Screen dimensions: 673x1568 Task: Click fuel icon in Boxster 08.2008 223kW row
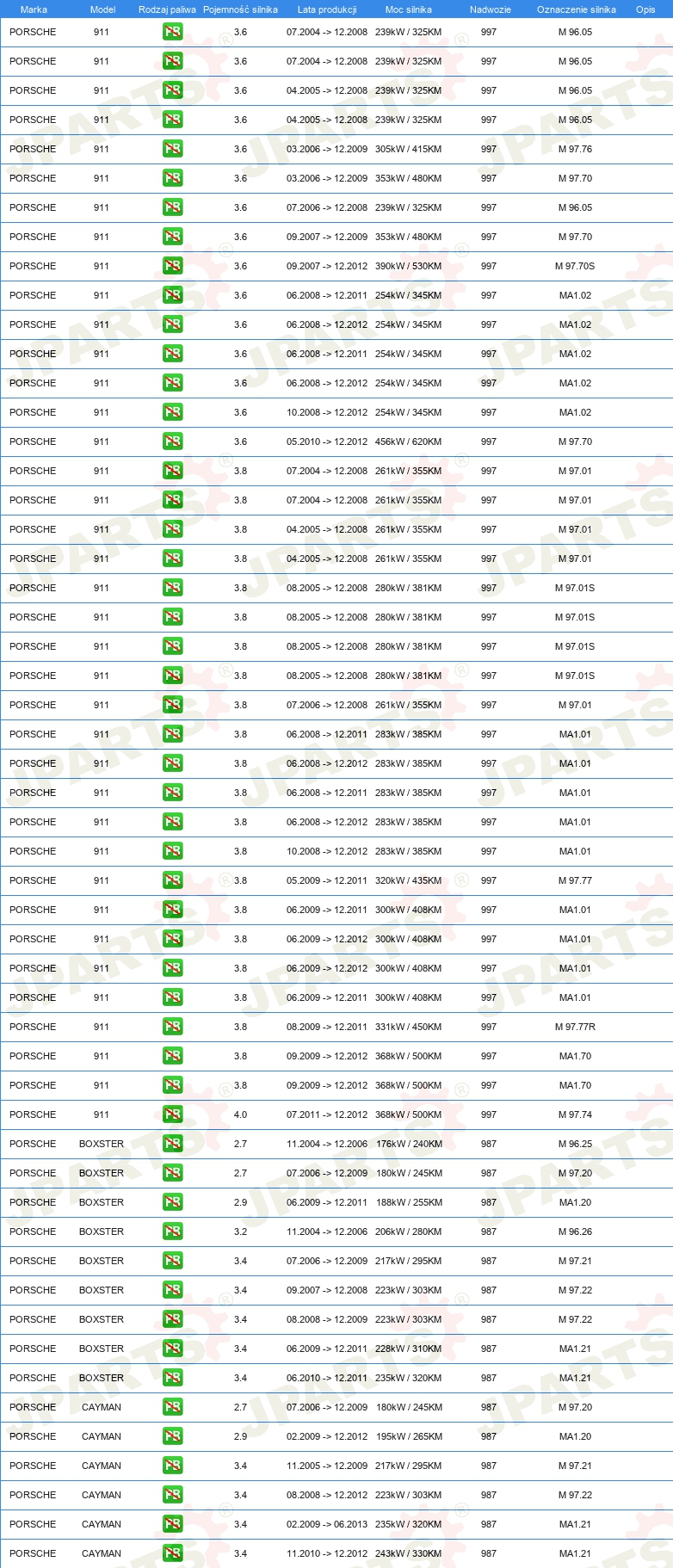click(x=172, y=1319)
